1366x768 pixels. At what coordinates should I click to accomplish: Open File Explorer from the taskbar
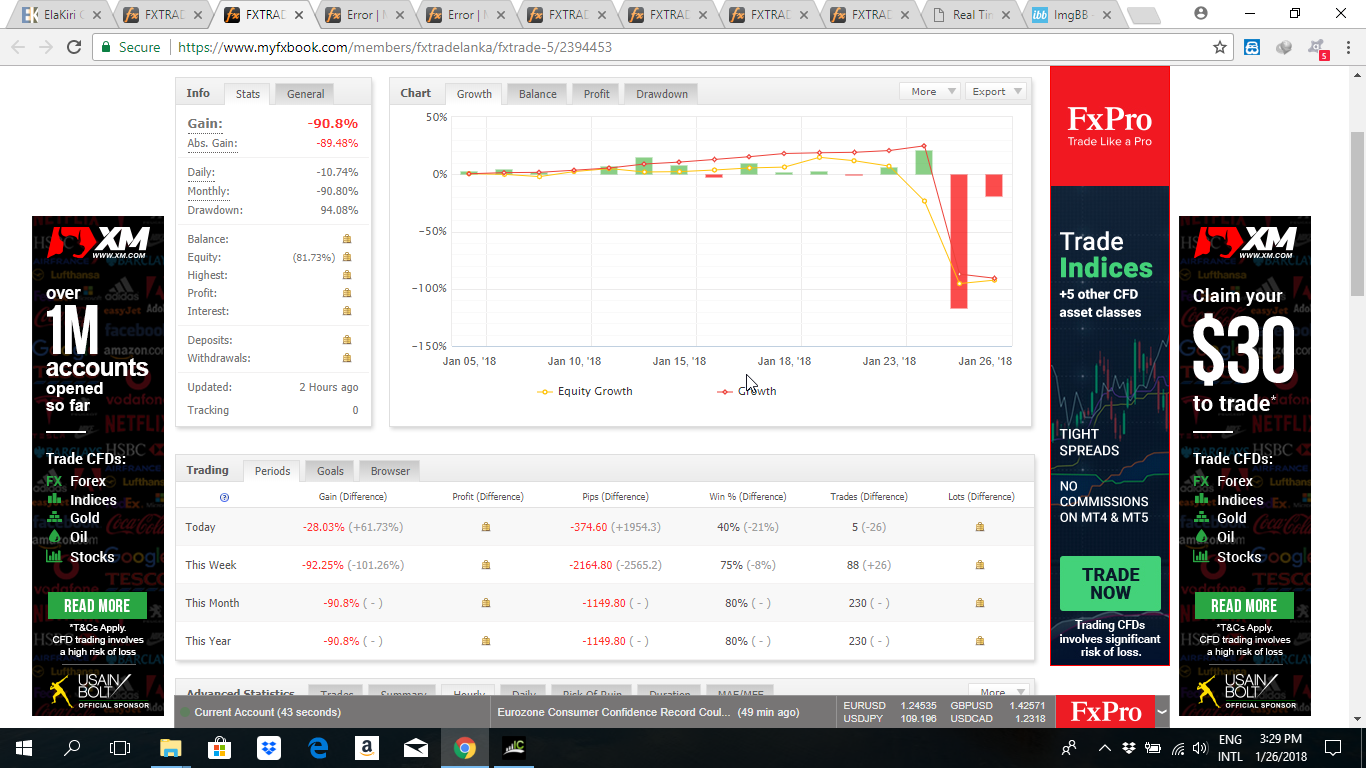coord(171,747)
